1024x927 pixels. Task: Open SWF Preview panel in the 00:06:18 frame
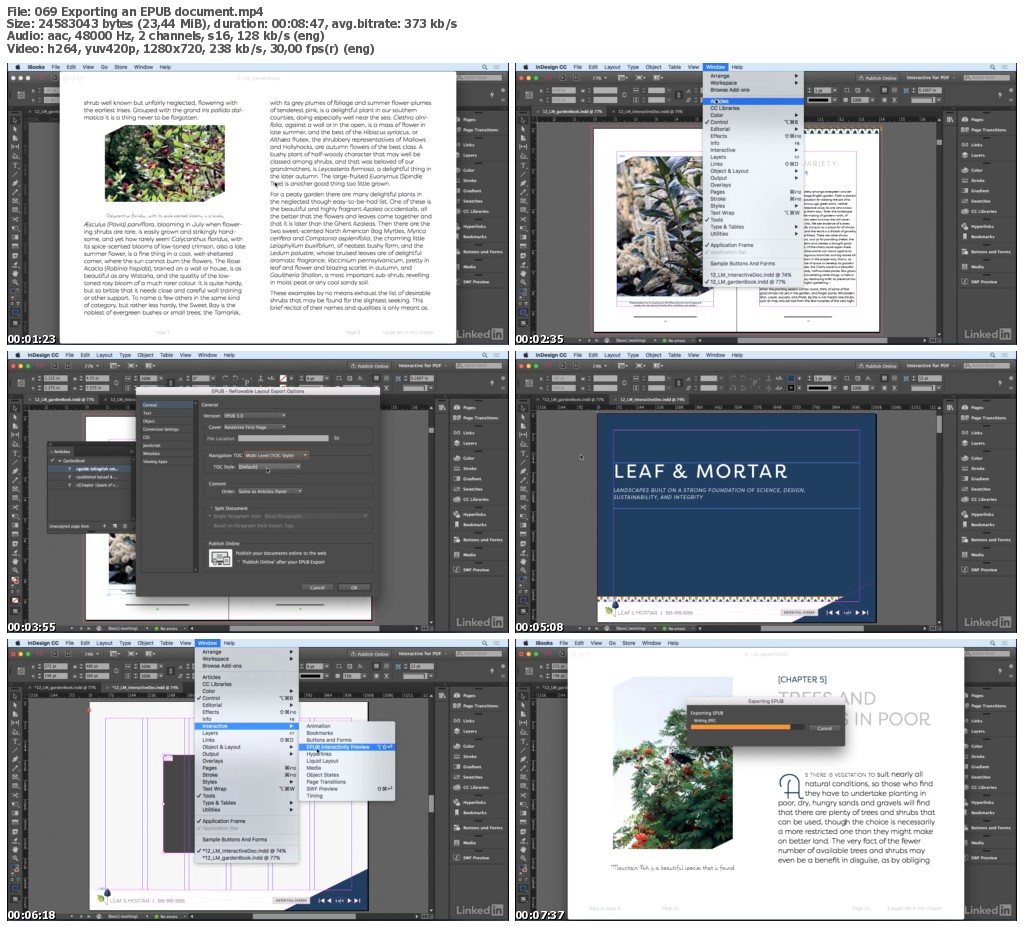tap(472, 858)
